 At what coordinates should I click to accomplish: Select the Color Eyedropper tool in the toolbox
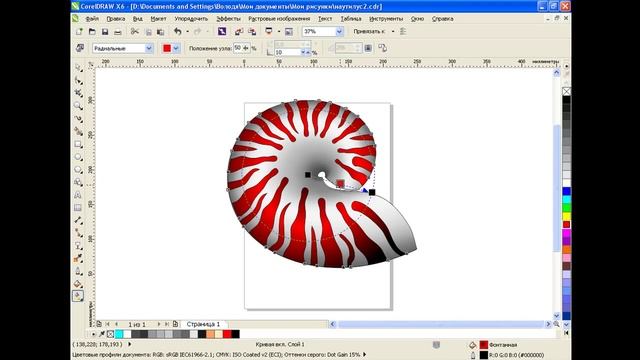click(x=78, y=258)
